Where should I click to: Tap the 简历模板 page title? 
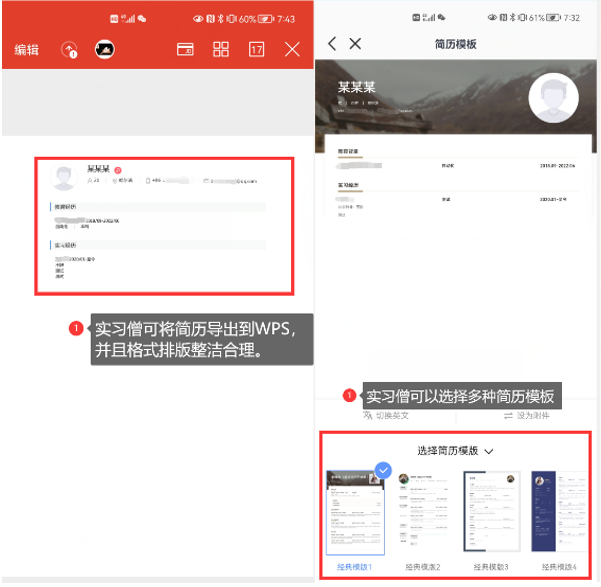point(455,44)
